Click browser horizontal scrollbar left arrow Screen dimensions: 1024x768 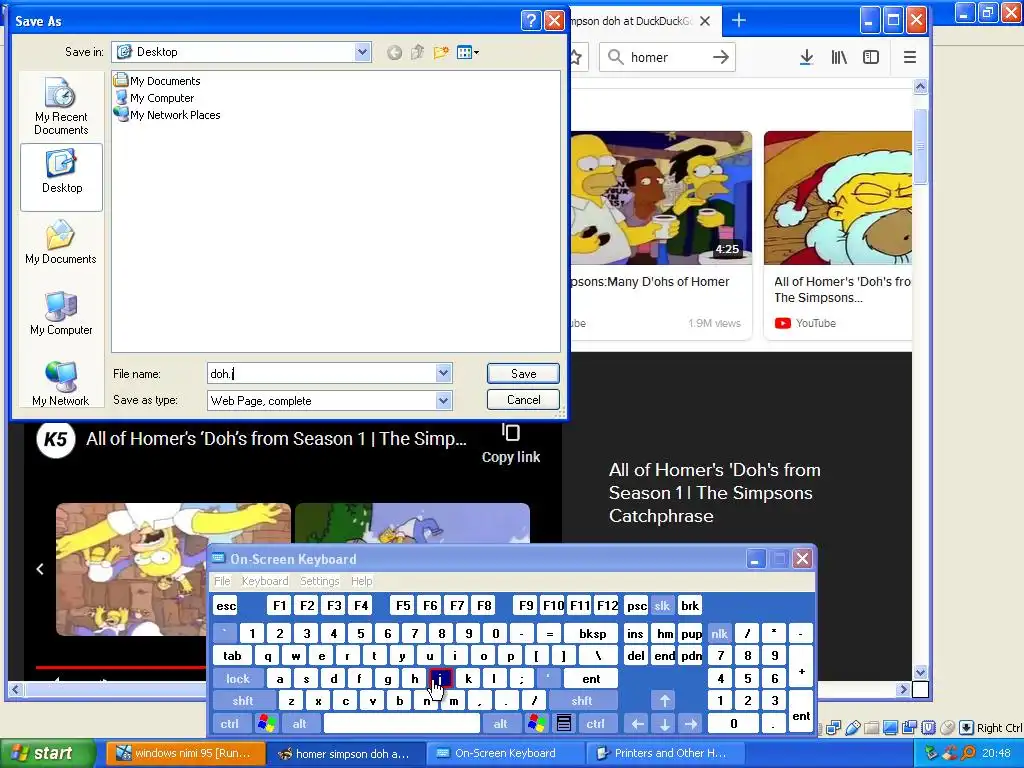[x=15, y=689]
